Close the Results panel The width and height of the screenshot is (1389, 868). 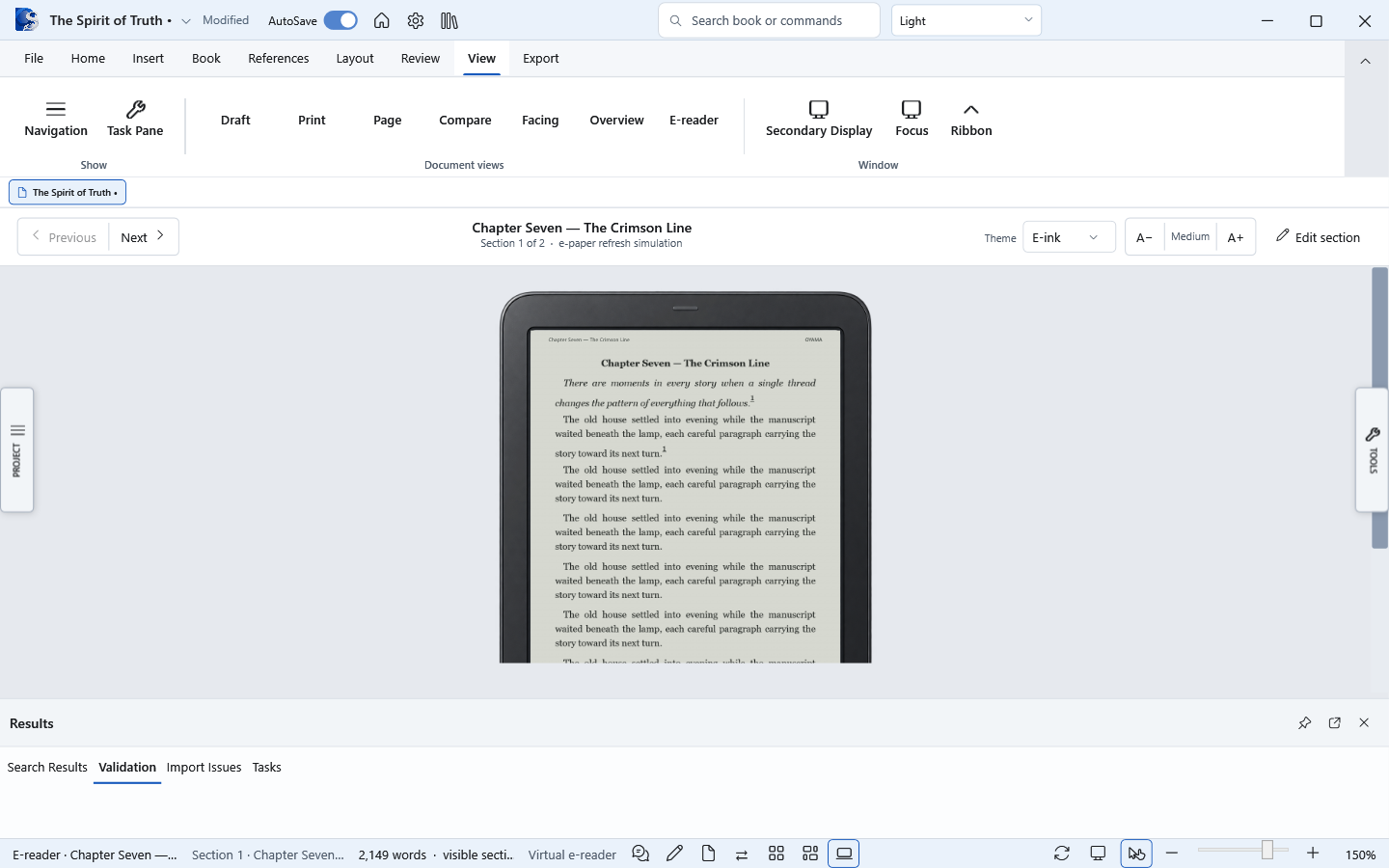pos(1364,723)
